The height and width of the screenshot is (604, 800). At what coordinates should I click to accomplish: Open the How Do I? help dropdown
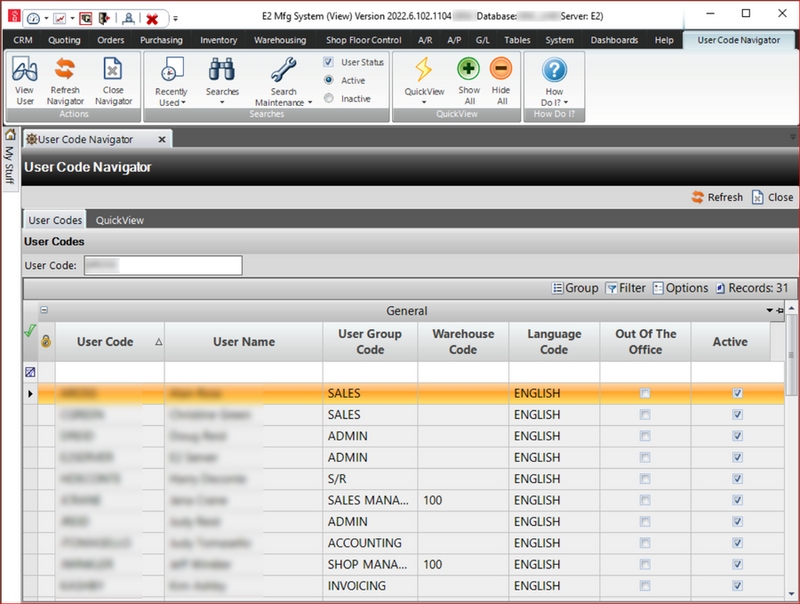click(x=554, y=82)
